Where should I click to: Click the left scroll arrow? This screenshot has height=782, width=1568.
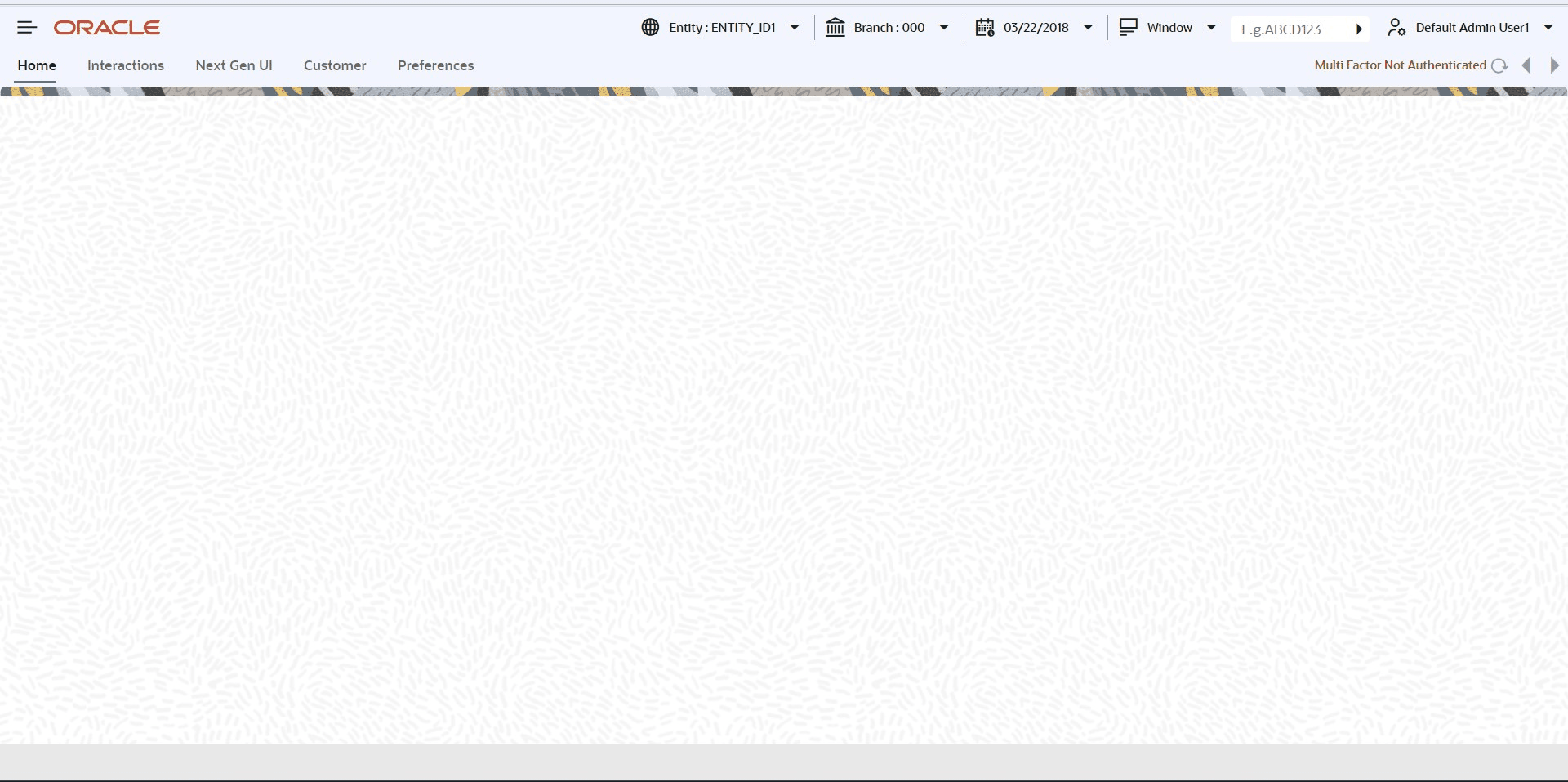(1526, 65)
